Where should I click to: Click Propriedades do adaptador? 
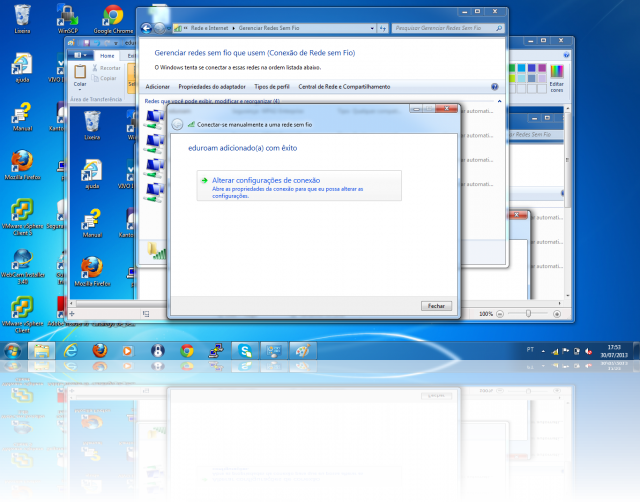[x=212, y=87]
